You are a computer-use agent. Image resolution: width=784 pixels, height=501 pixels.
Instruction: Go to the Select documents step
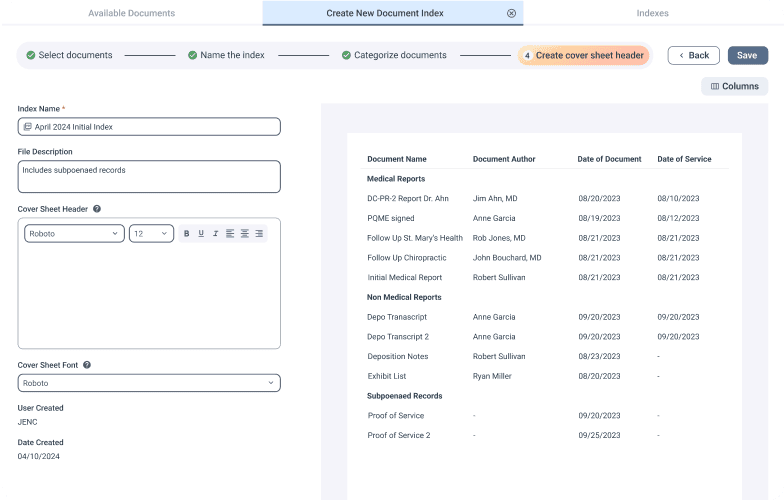70,55
